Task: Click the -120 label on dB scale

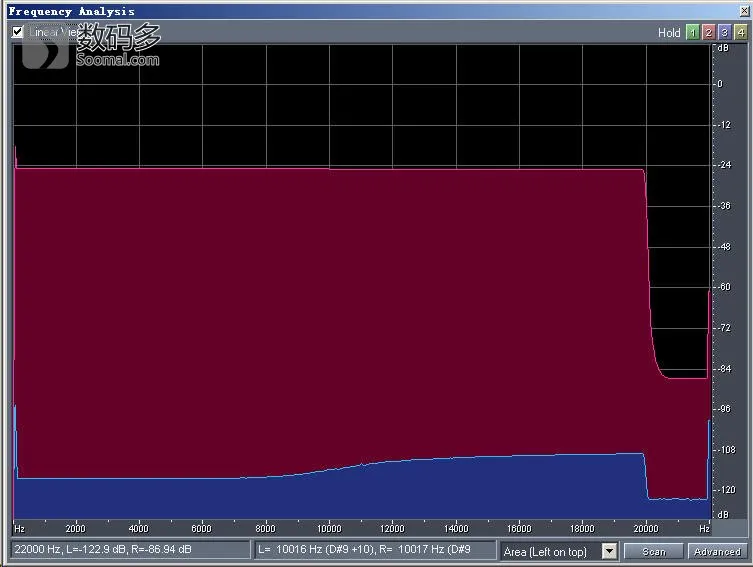Action: point(726,490)
